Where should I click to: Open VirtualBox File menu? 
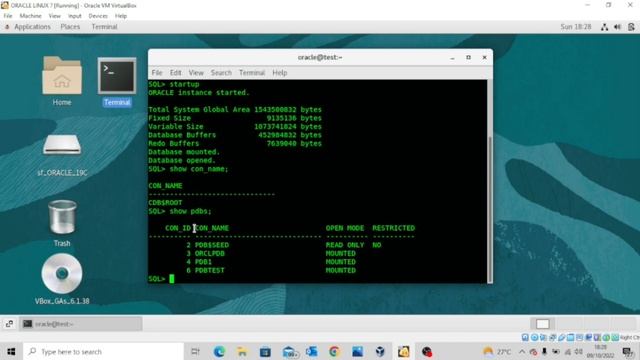click(8, 16)
